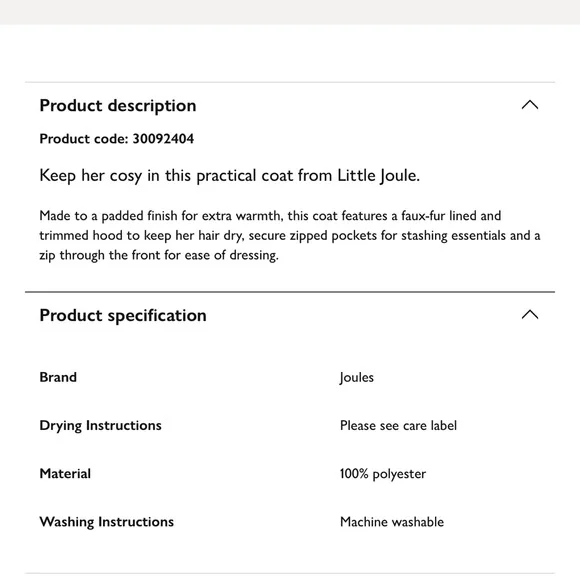The height and width of the screenshot is (580, 580).
Task: Click the Washing Instructions label
Action: 107,522
